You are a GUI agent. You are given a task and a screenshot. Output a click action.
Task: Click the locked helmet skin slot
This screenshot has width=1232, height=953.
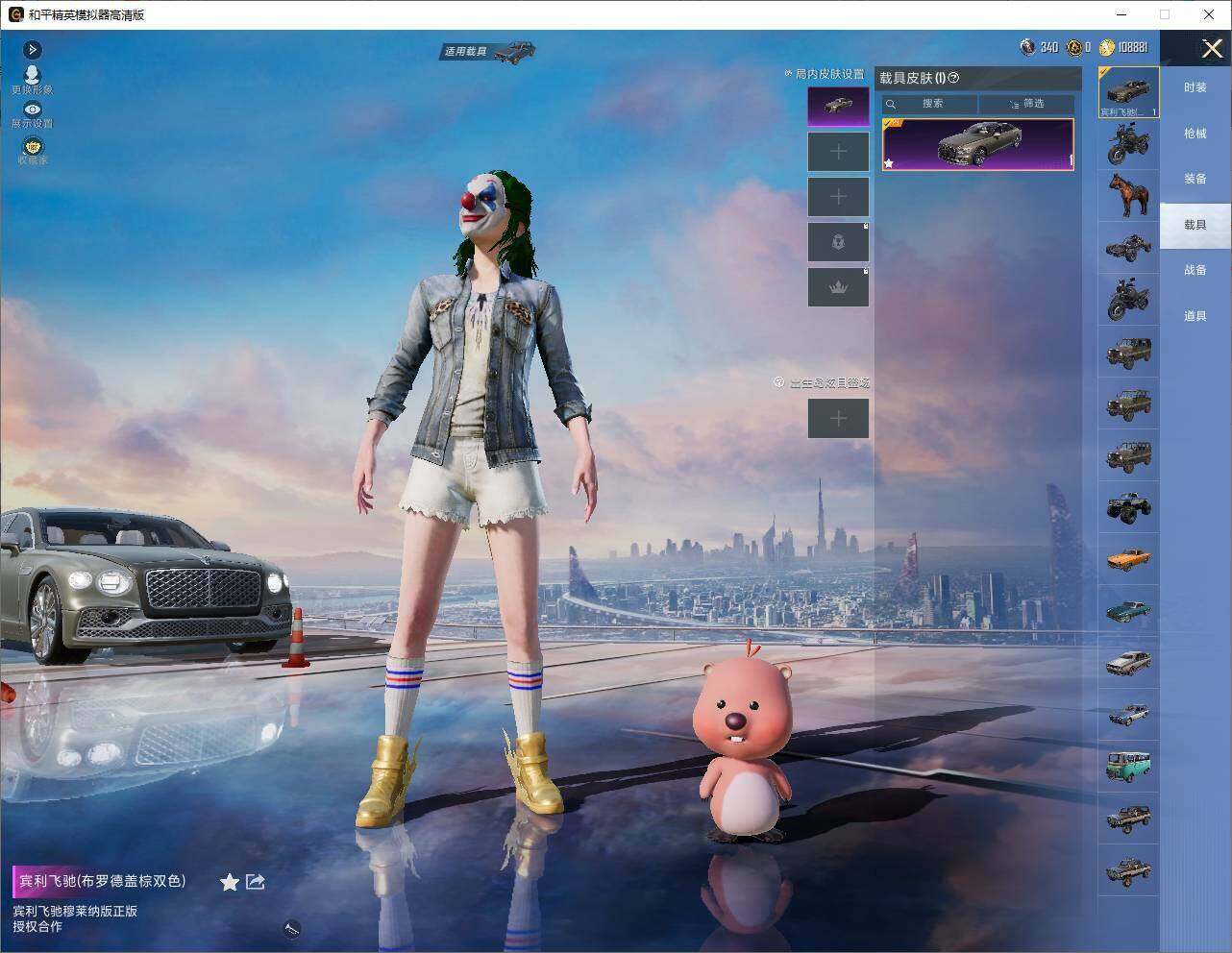838,242
